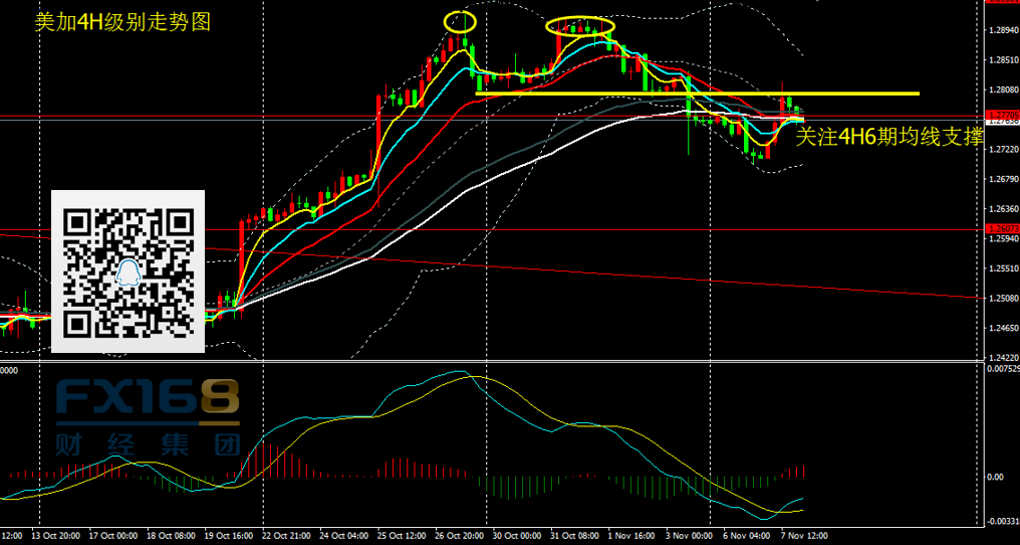Click the chart title 美加4H级别走势图
1020x545 pixels.
coord(122,22)
